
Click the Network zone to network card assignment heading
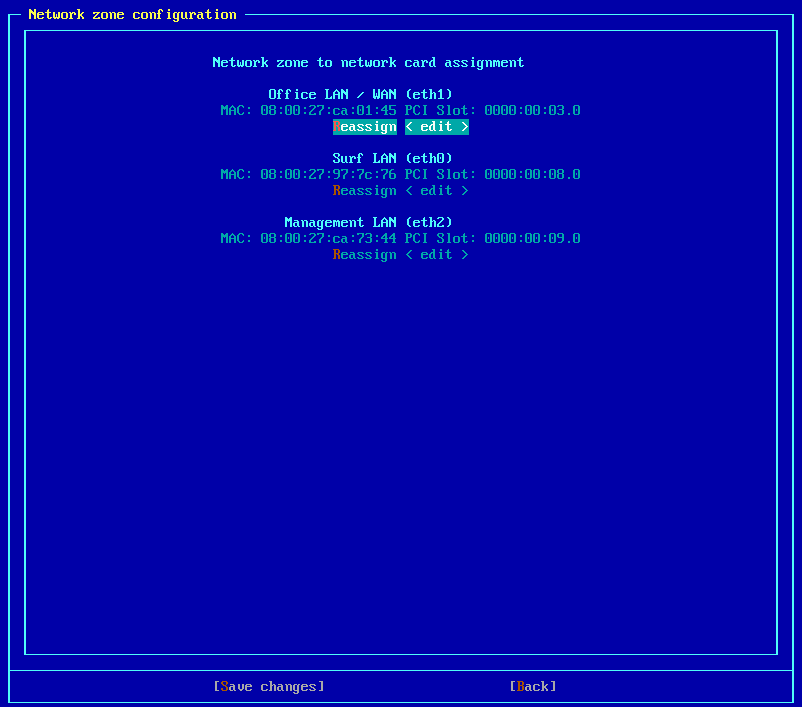368,63
